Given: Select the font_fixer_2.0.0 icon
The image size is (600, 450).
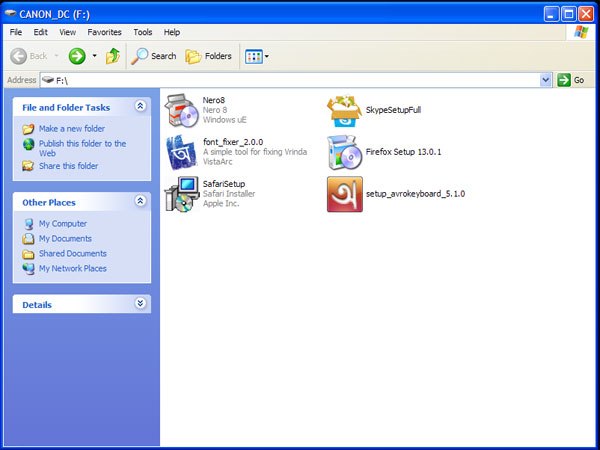Looking at the screenshot, I should [x=182, y=153].
